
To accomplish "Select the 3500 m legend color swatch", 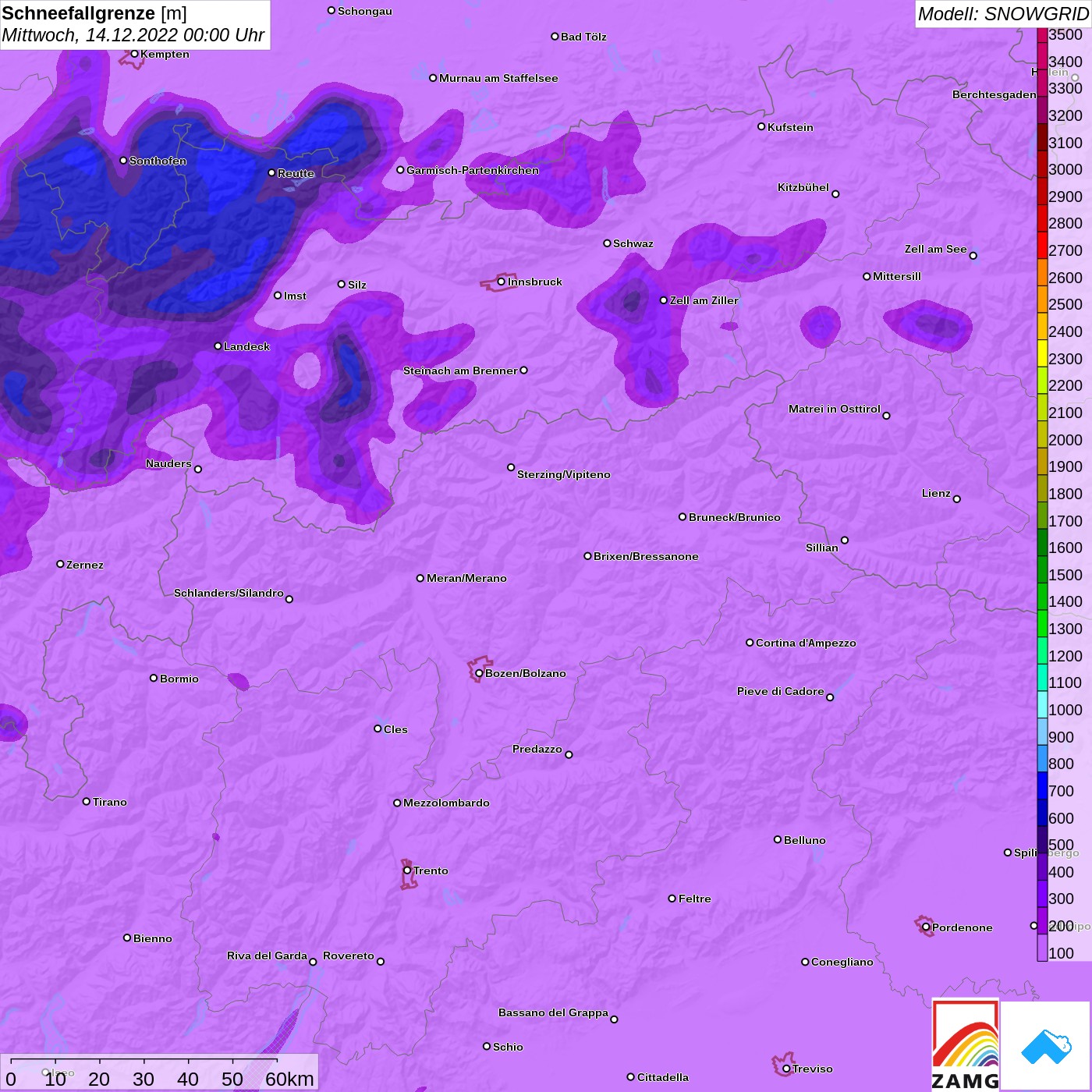I will [1042, 35].
